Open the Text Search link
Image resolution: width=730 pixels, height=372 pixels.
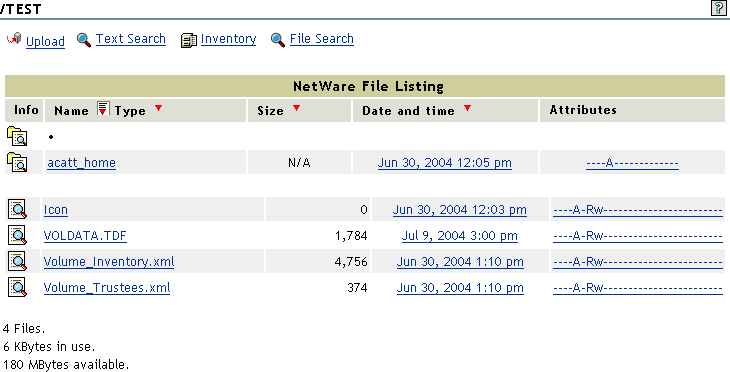point(131,39)
